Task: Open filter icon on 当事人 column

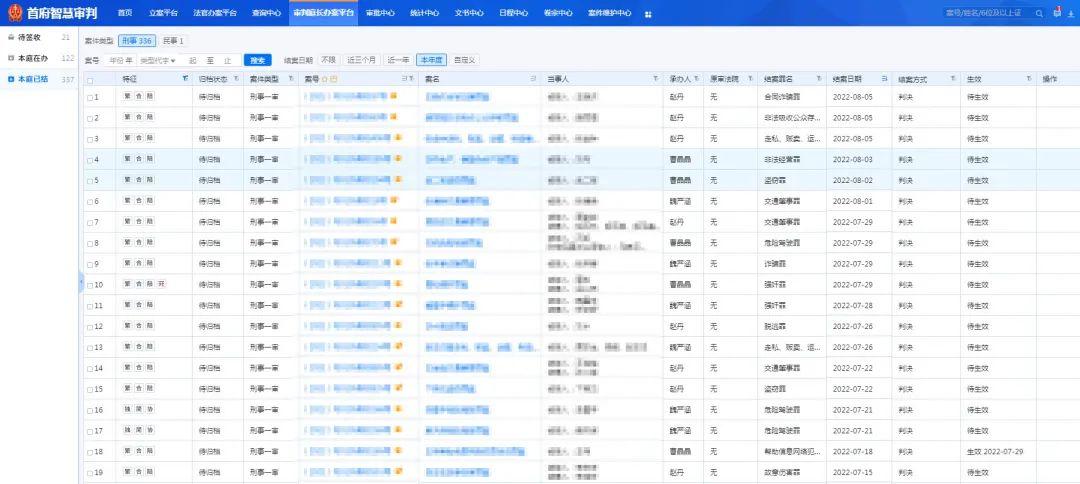Action: point(655,79)
